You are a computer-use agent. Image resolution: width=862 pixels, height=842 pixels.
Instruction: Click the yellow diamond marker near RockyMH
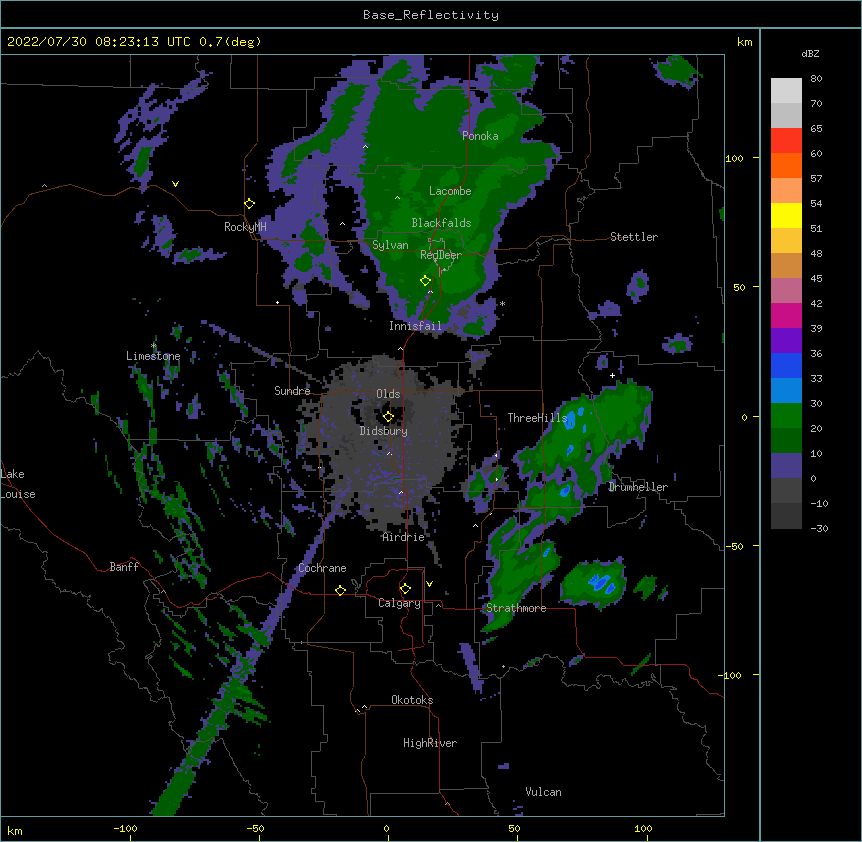[x=249, y=204]
